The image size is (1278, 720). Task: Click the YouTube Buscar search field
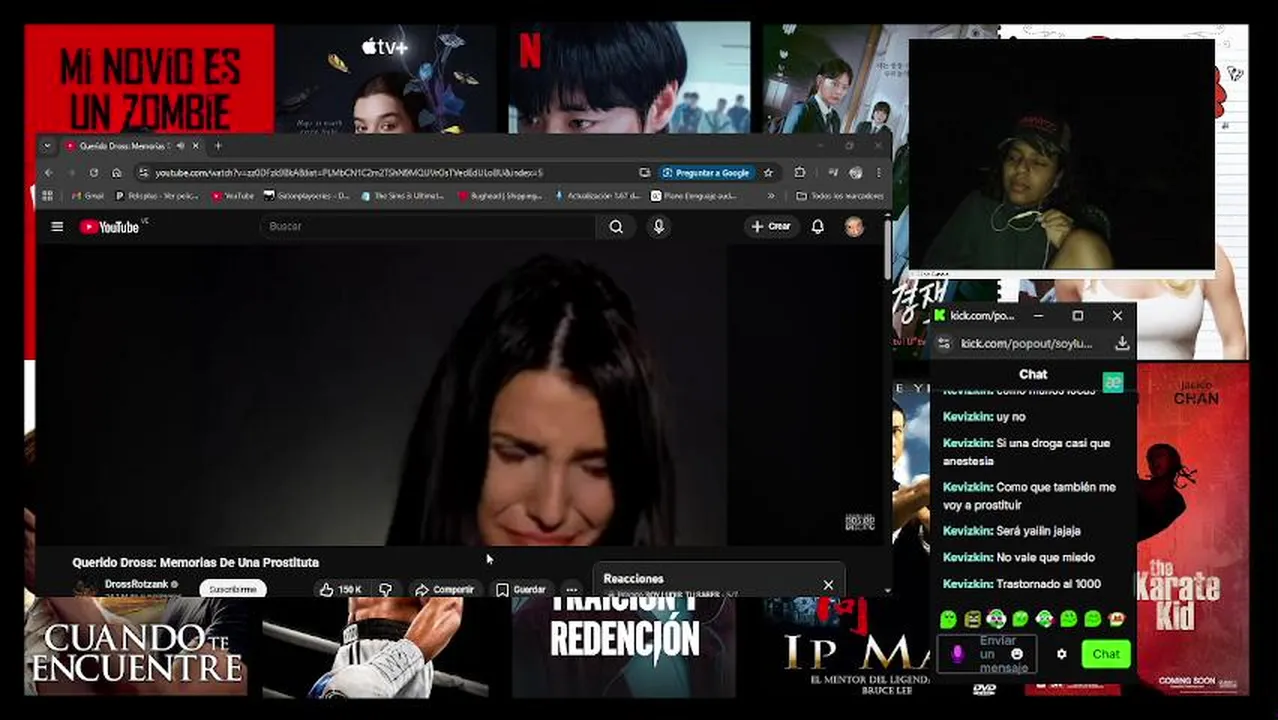click(x=428, y=227)
